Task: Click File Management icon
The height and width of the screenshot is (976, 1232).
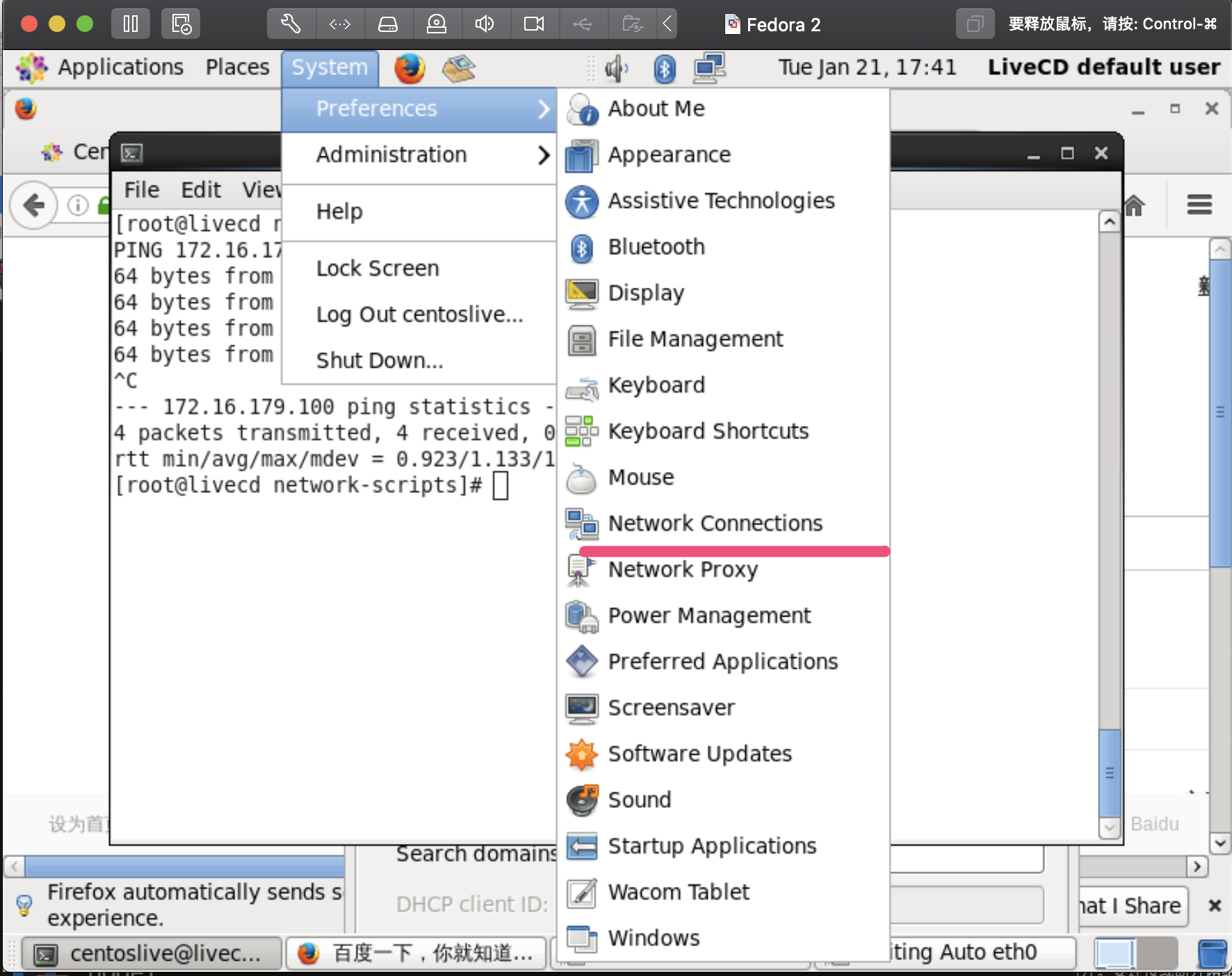Action: click(x=582, y=340)
